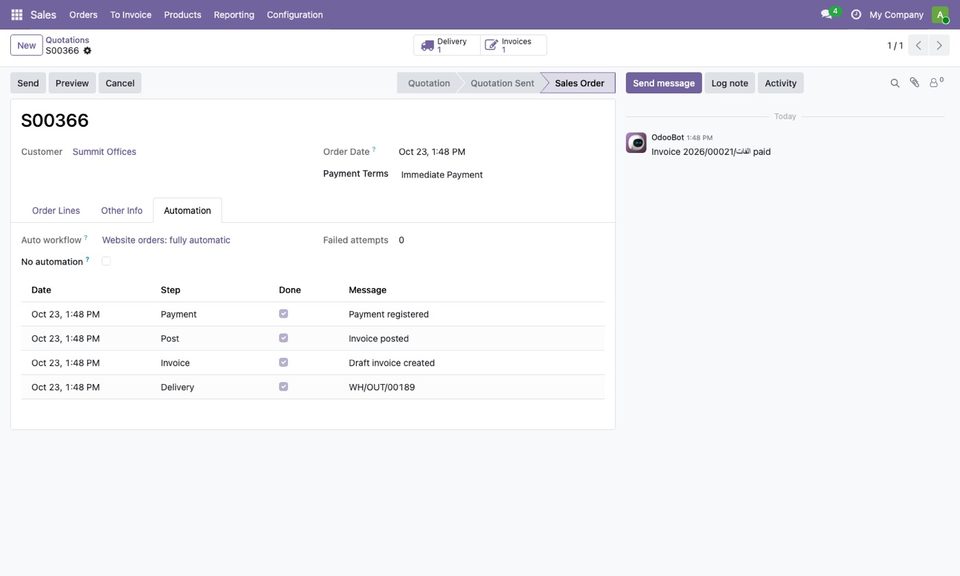This screenshot has height=576, width=960.
Task: Click the New button
Action: click(26, 45)
